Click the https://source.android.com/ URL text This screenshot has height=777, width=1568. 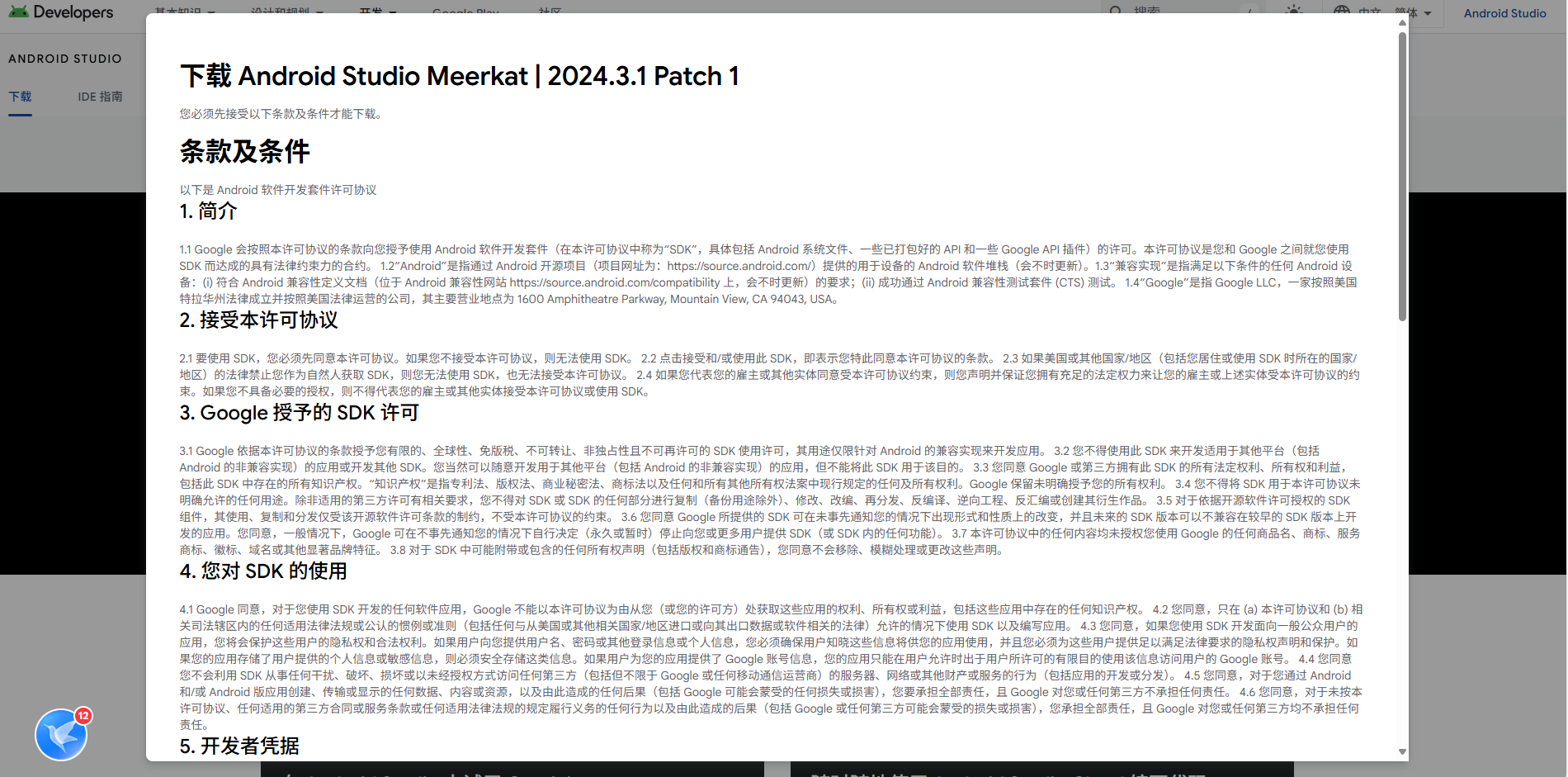pyautogui.click(x=741, y=266)
